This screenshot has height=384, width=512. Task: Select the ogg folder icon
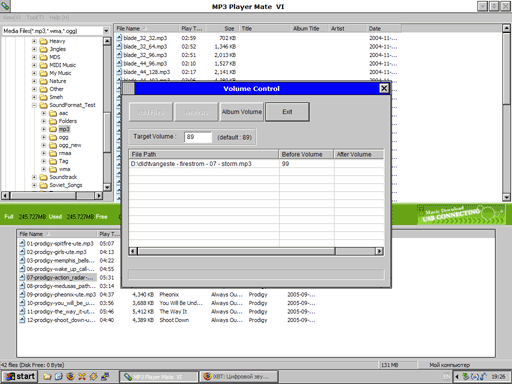click(53, 137)
